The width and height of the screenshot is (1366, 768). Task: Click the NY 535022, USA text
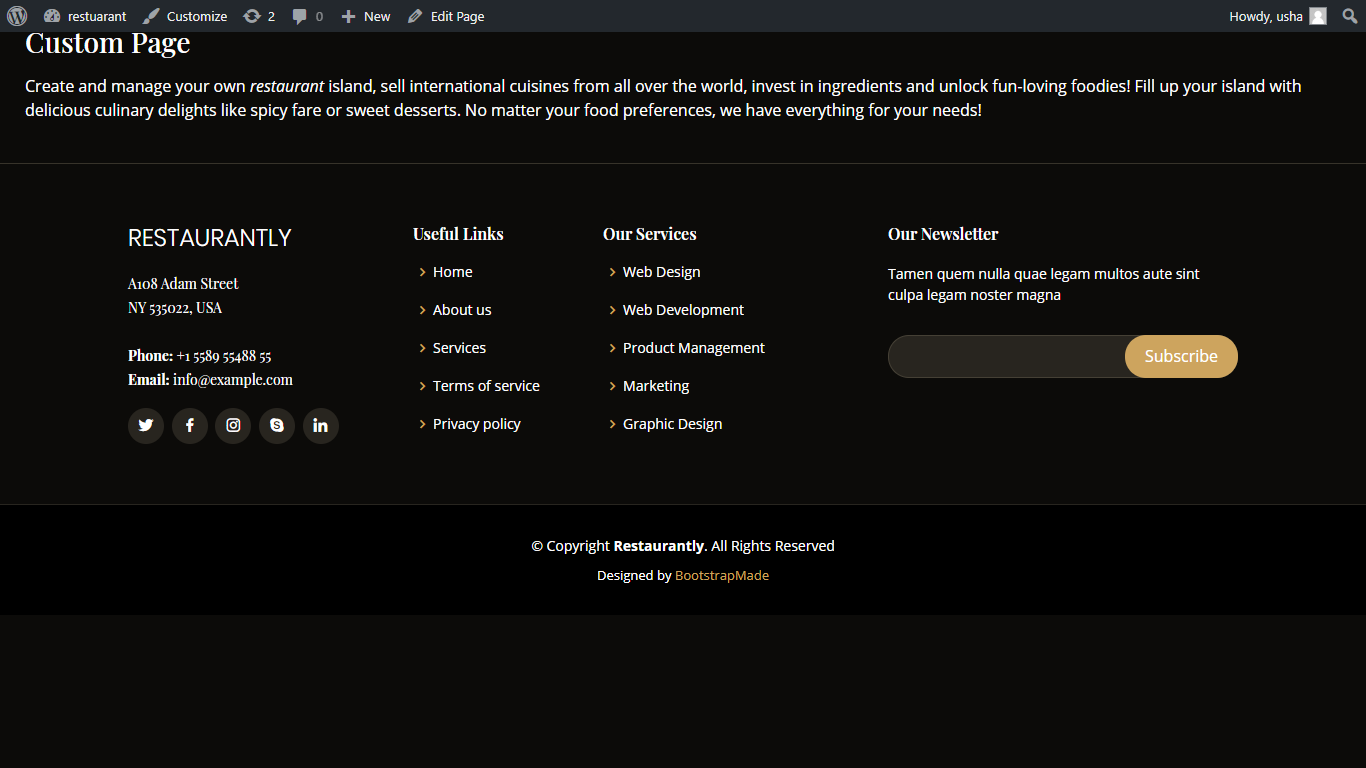[175, 308]
